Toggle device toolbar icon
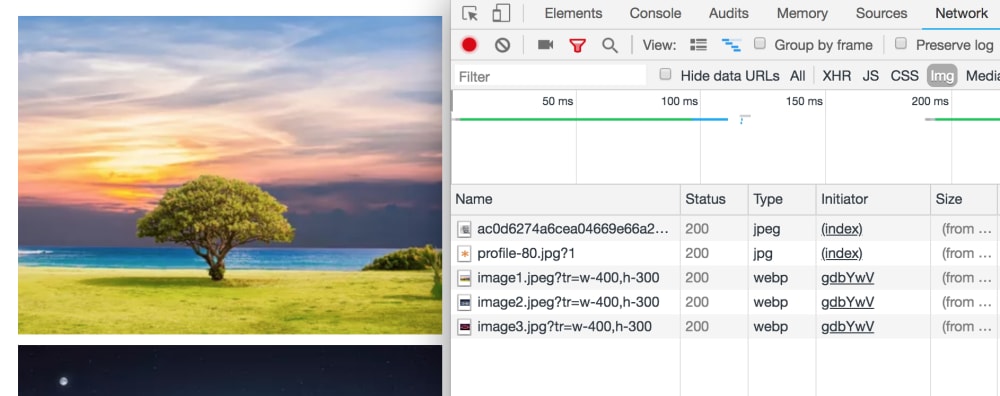 pos(501,13)
